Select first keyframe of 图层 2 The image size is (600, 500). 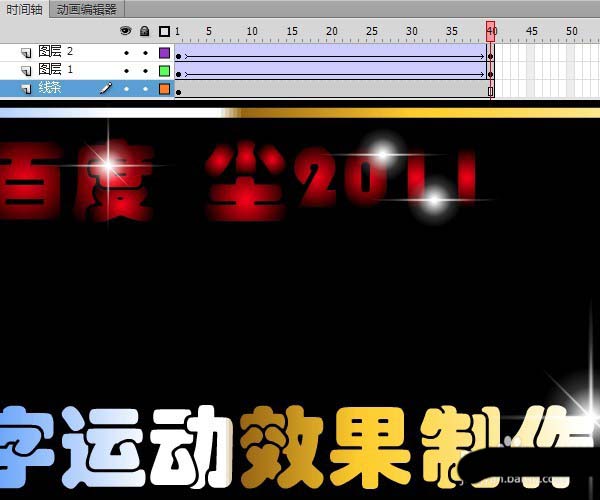pyautogui.click(x=178, y=57)
